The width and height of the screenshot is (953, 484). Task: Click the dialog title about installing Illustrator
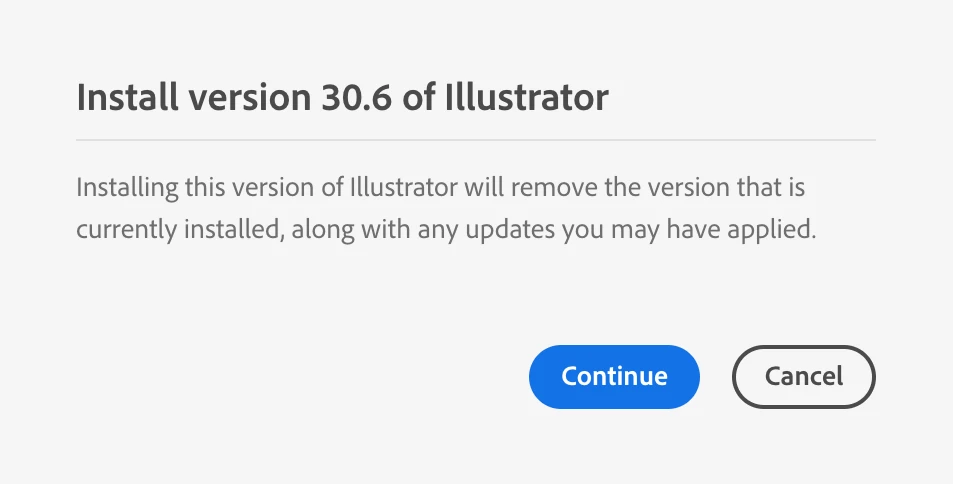click(342, 97)
